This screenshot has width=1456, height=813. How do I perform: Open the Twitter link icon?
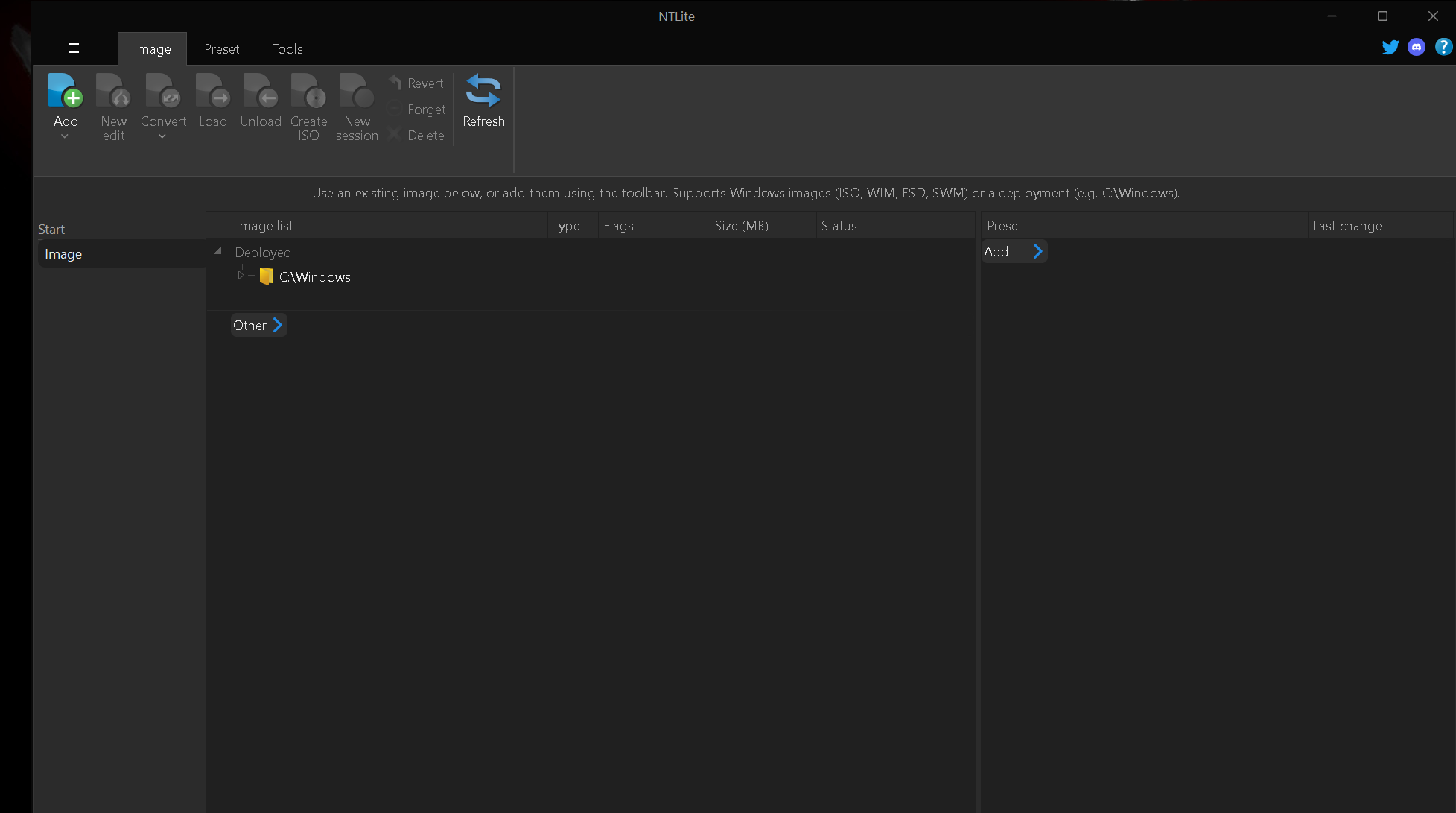[x=1390, y=48]
